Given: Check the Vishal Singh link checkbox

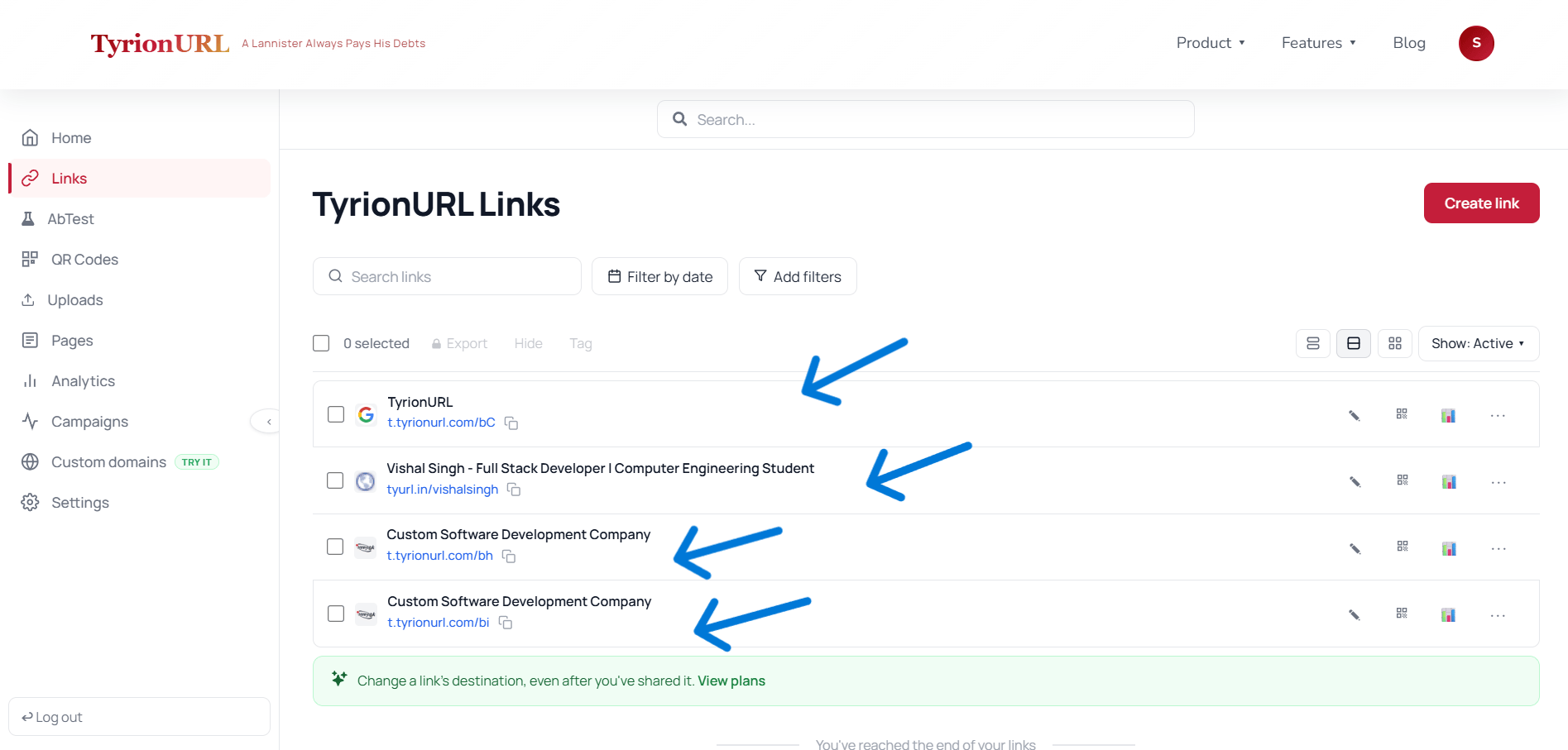Looking at the screenshot, I should point(335,480).
